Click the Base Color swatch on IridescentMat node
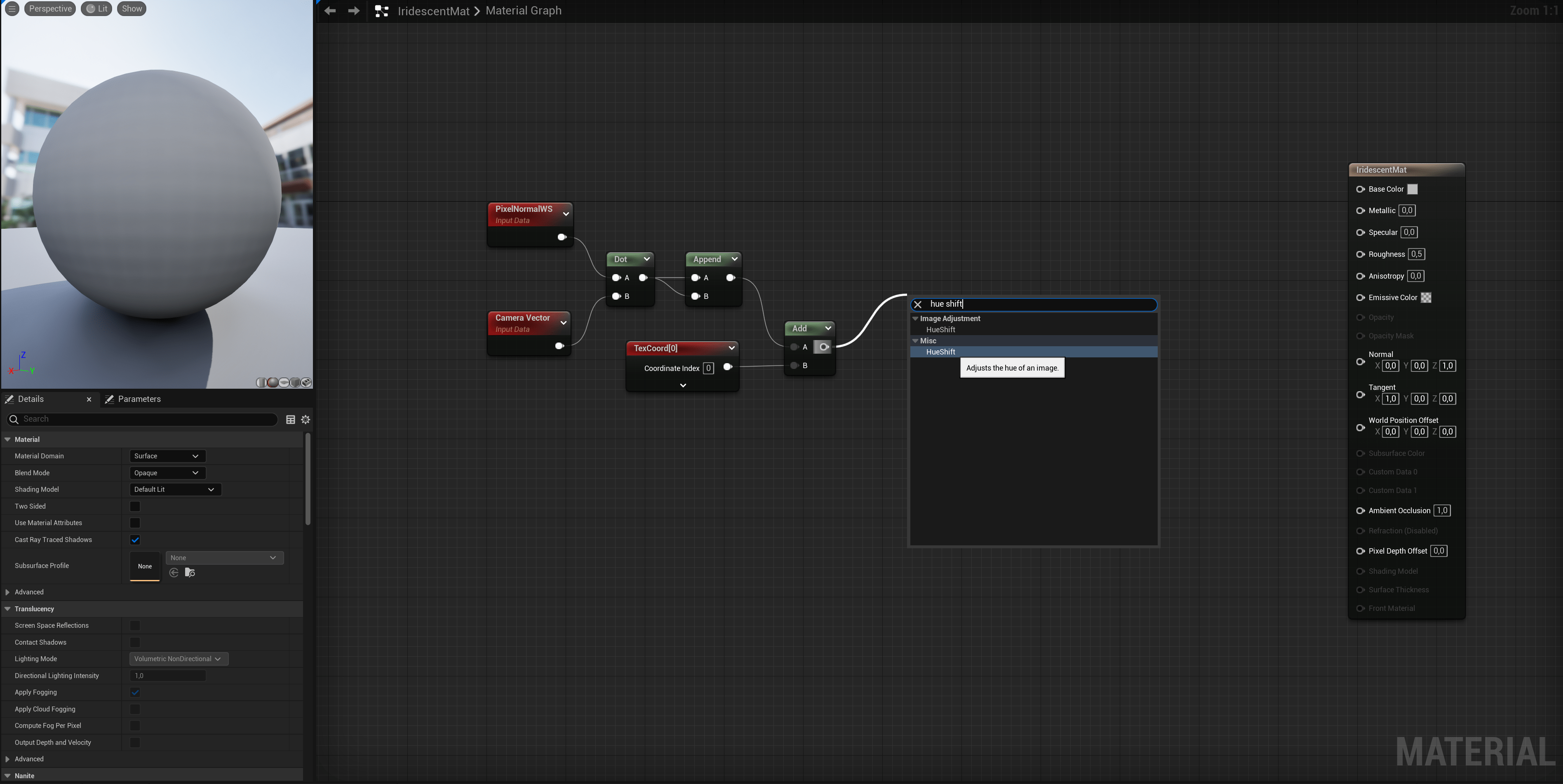The image size is (1563, 784). (x=1413, y=189)
